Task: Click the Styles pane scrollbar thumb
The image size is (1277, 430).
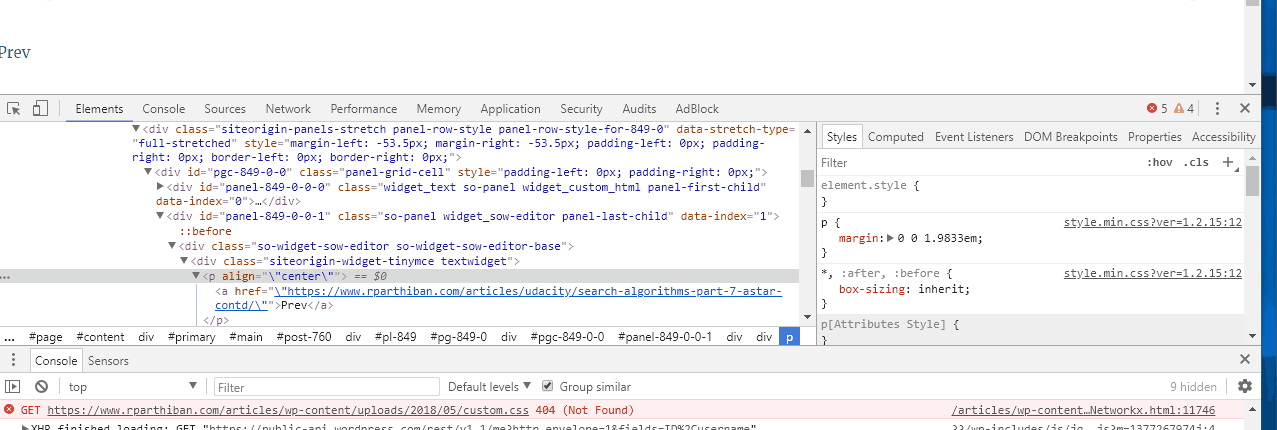Action: (1252, 182)
